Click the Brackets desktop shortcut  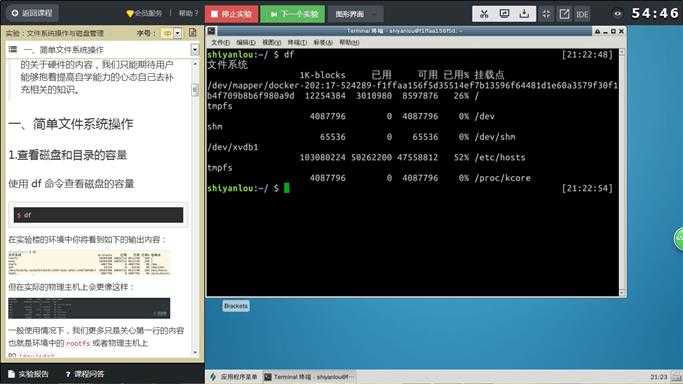pyautogui.click(x=236, y=306)
